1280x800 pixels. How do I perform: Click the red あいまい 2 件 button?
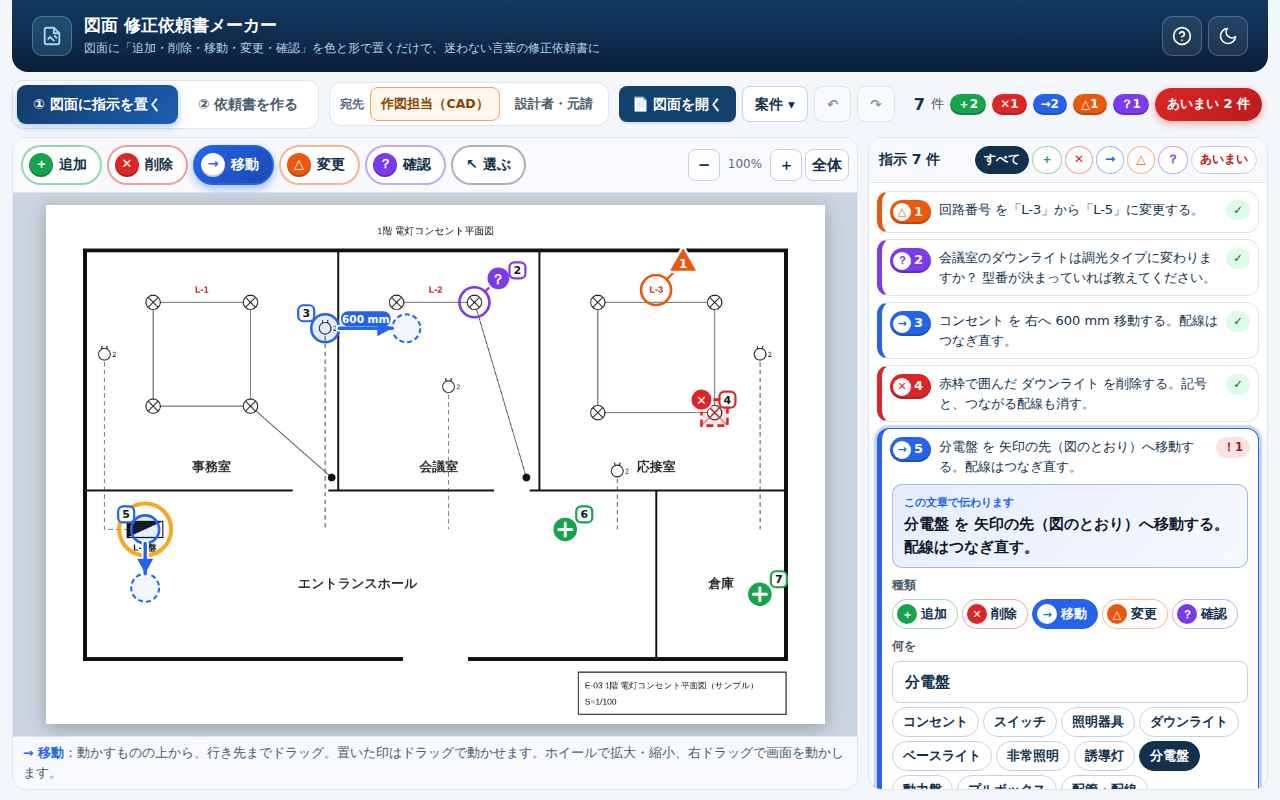[x=1208, y=104]
